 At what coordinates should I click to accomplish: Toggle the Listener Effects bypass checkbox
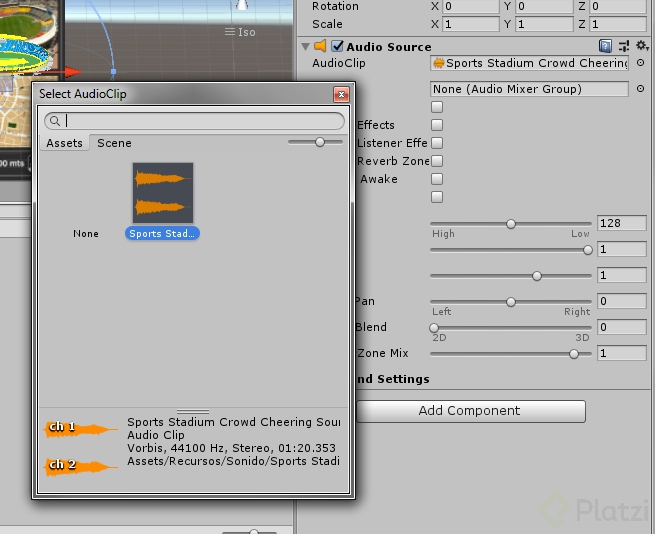click(x=437, y=143)
